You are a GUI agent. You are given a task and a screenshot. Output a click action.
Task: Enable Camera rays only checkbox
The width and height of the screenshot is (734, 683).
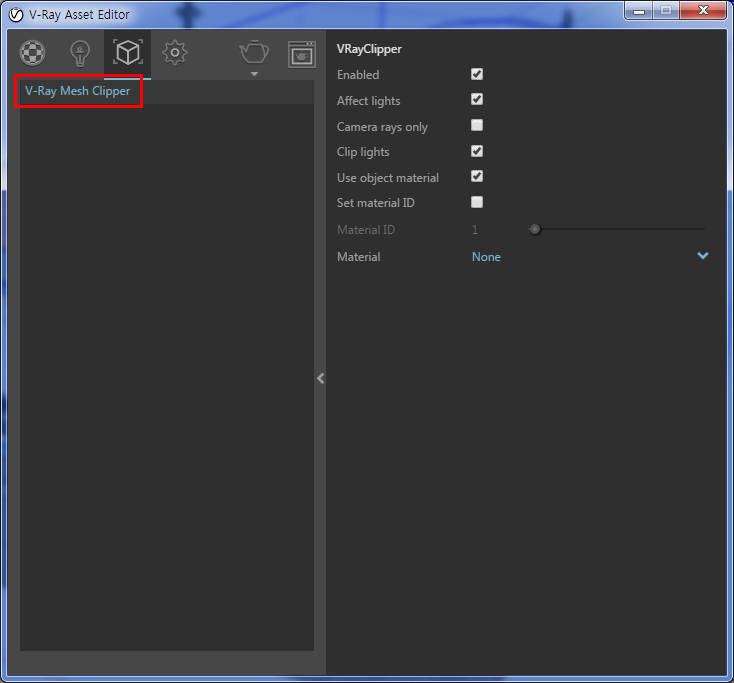pyautogui.click(x=477, y=125)
